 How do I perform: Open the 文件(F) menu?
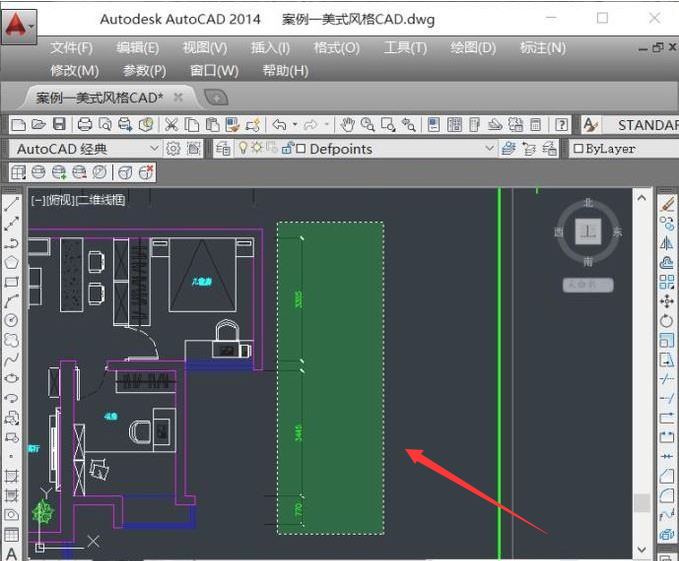pyautogui.click(x=71, y=48)
